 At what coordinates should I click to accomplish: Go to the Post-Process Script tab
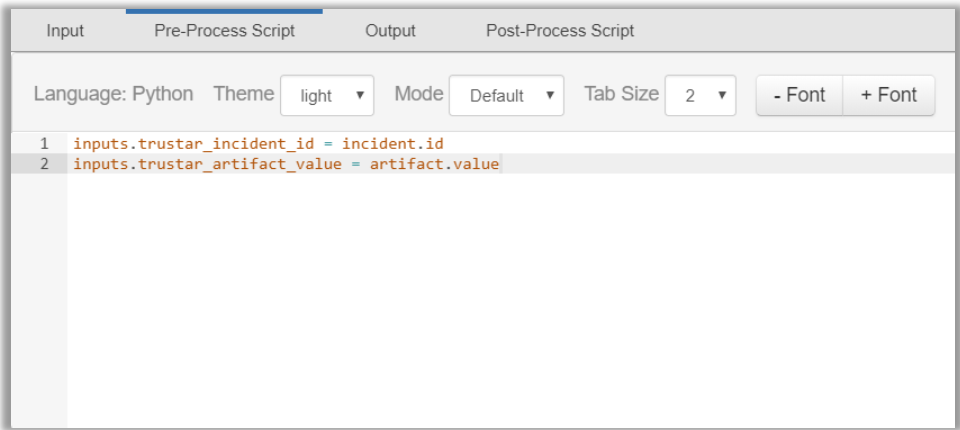click(x=560, y=31)
